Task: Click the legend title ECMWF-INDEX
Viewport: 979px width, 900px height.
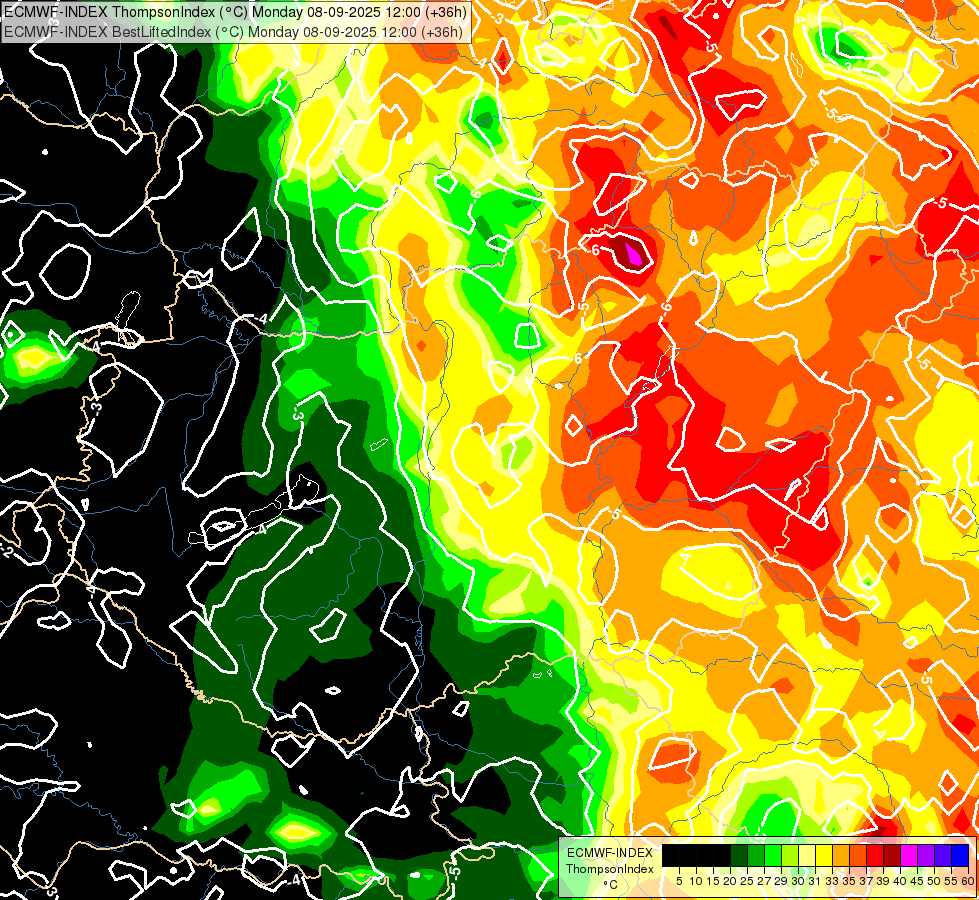Action: click(x=610, y=853)
